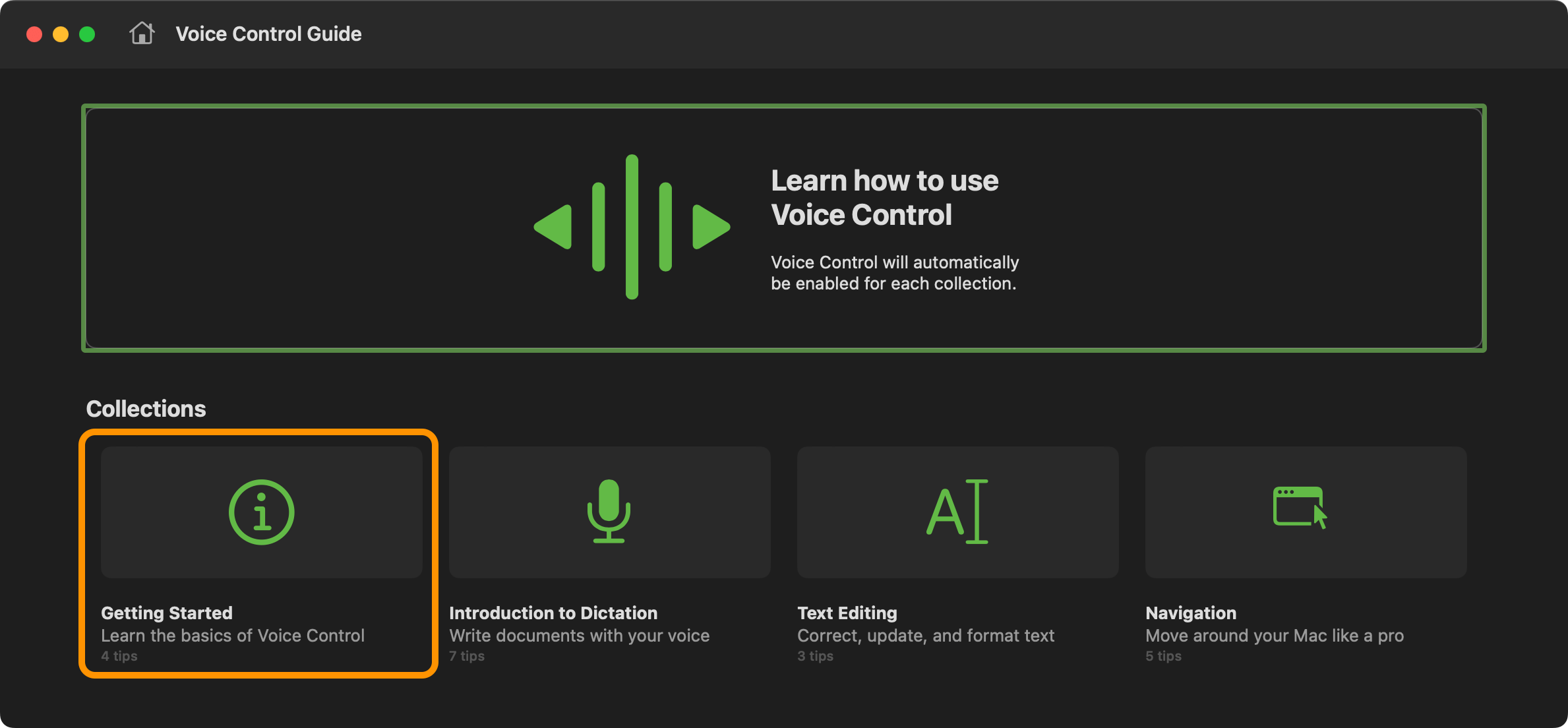
Task: Click the Voice Control Guide window title
Action: pos(268,34)
